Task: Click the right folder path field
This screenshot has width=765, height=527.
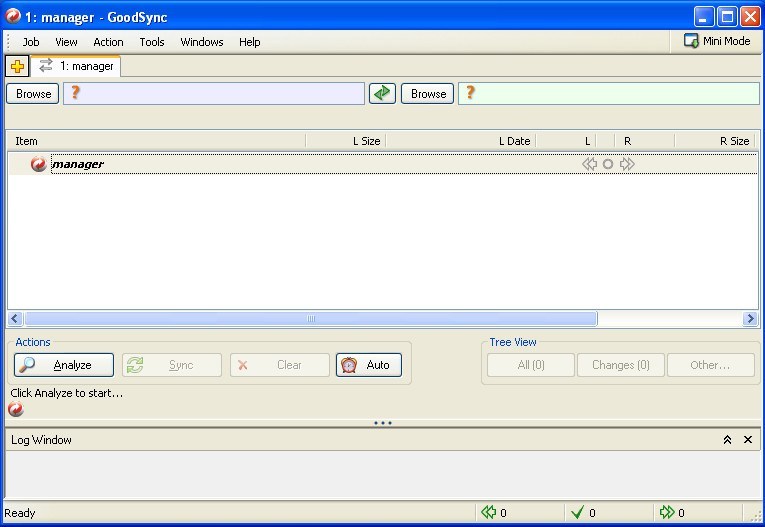Action: pos(609,93)
